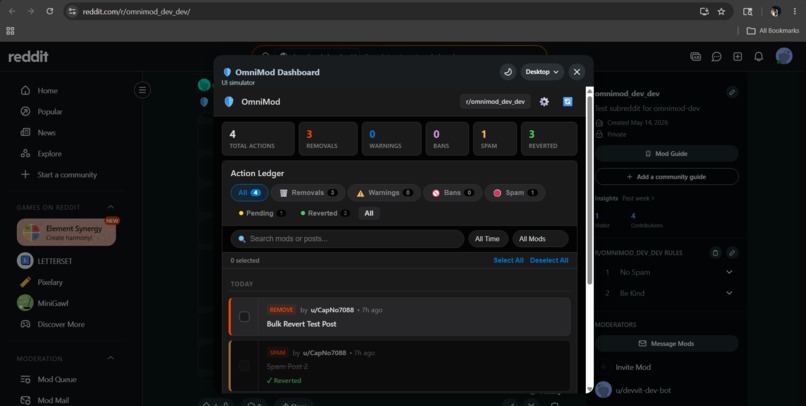Image resolution: width=806 pixels, height=406 pixels.
Task: Click Invite Mod
Action: click(633, 367)
